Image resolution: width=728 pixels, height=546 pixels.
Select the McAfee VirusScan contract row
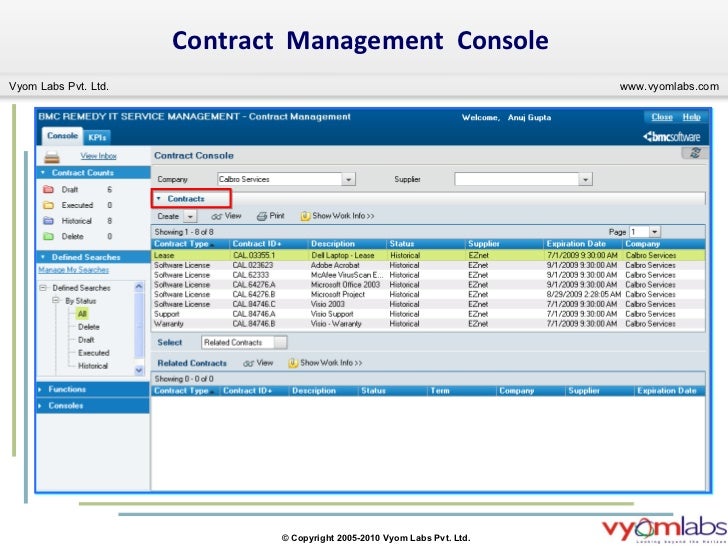[428, 275]
